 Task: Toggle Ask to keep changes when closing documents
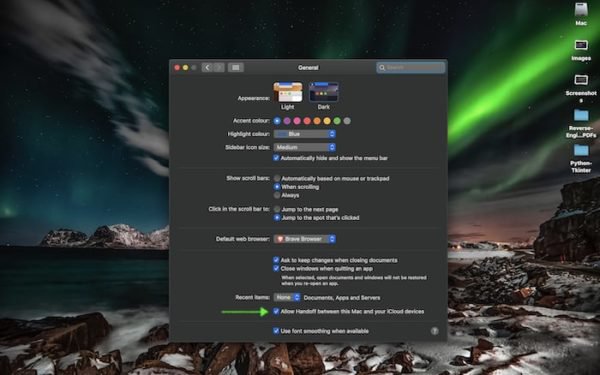point(276,260)
